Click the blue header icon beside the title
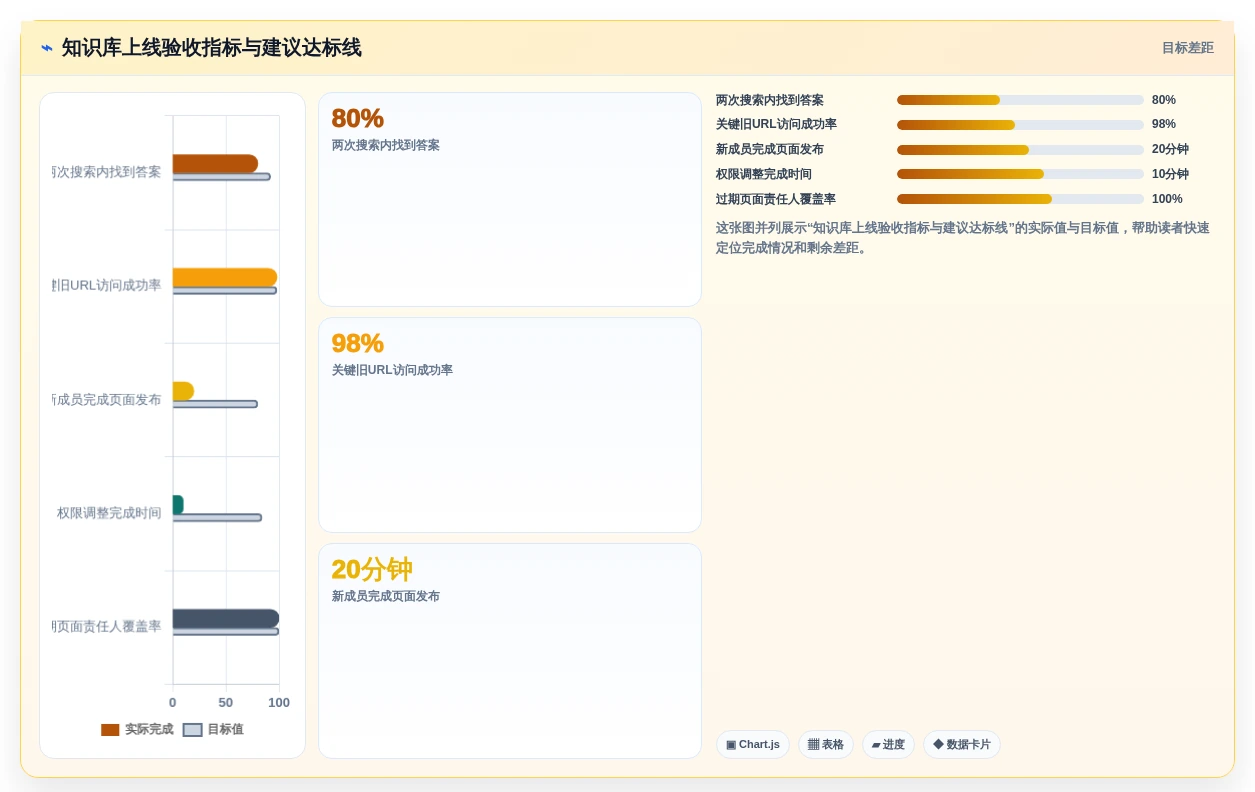1255x792 pixels. (x=47, y=48)
